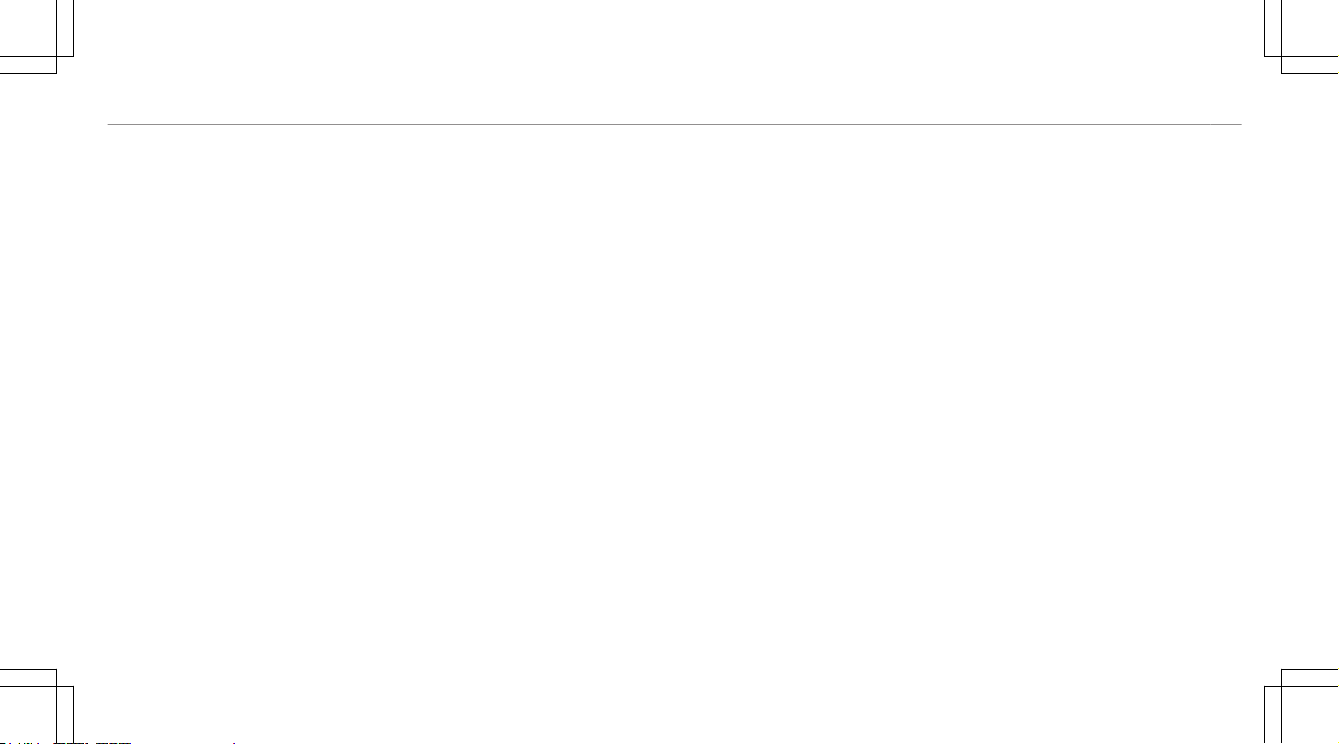Click the horizontal header rule line
Image resolution: width=1339 pixels, height=744 pixels.
pos(674,125)
